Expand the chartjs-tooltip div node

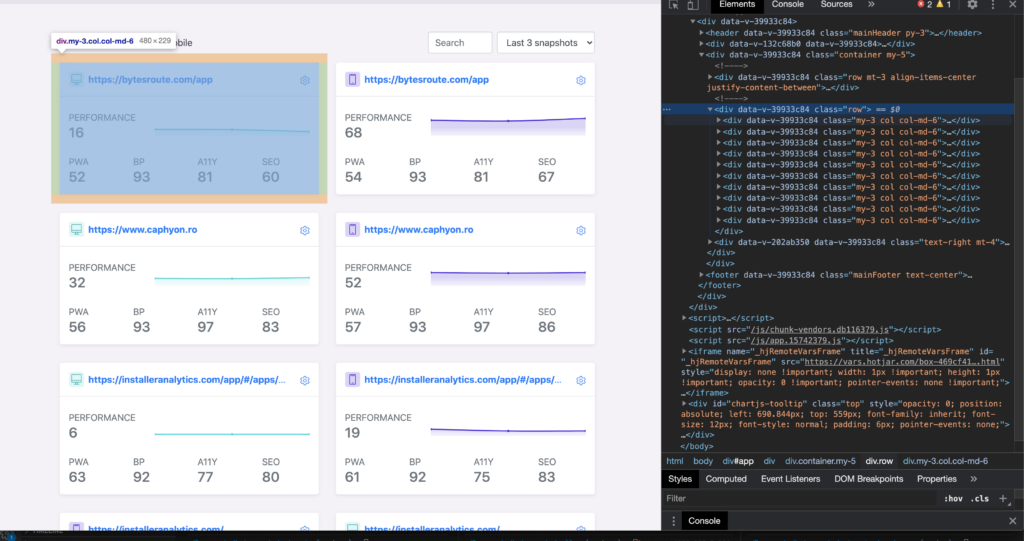tap(684, 404)
